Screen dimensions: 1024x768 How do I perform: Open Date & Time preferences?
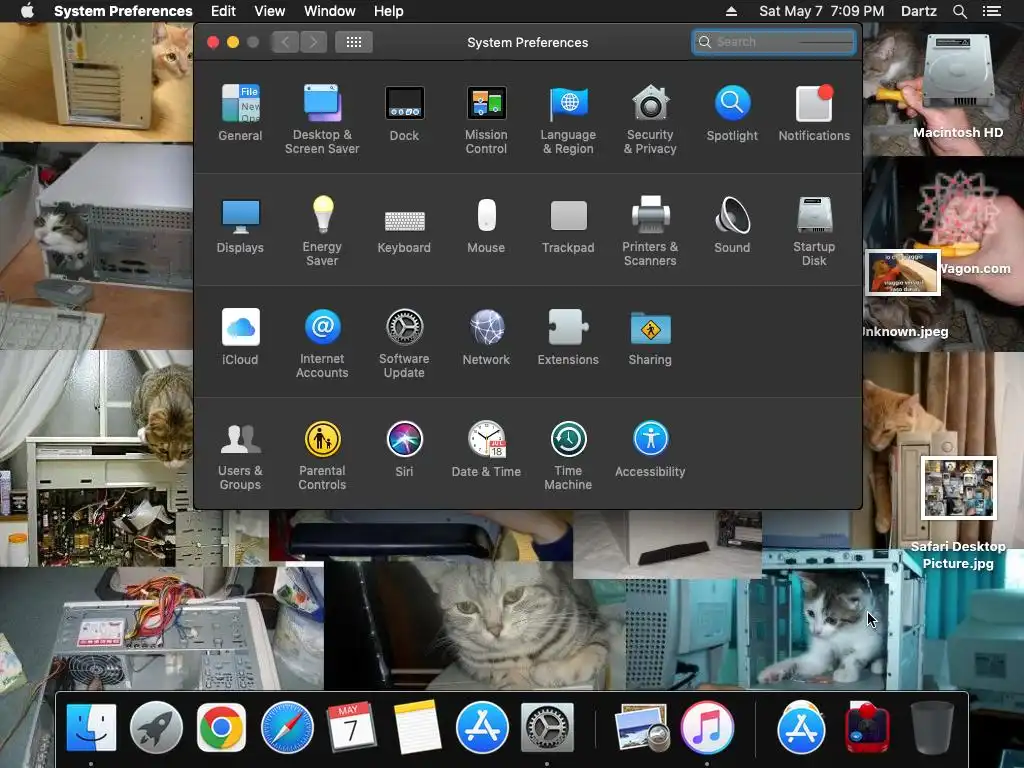tap(486, 449)
